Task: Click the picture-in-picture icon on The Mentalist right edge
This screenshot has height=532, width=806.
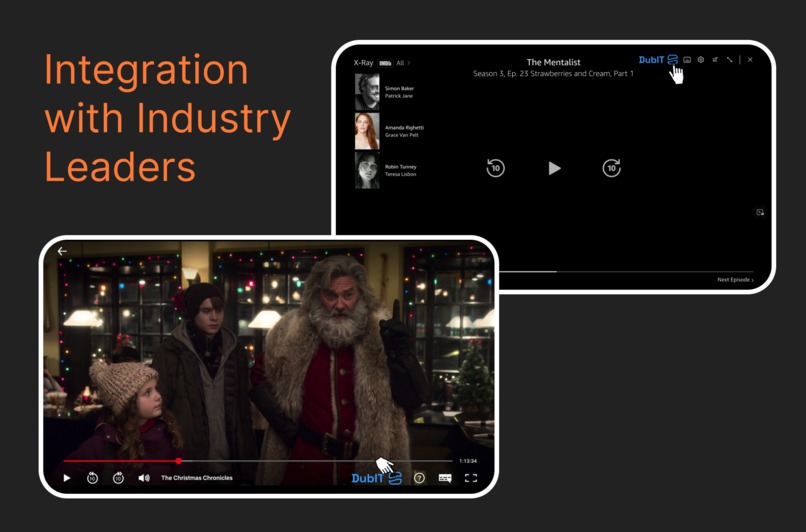Action: (x=760, y=212)
